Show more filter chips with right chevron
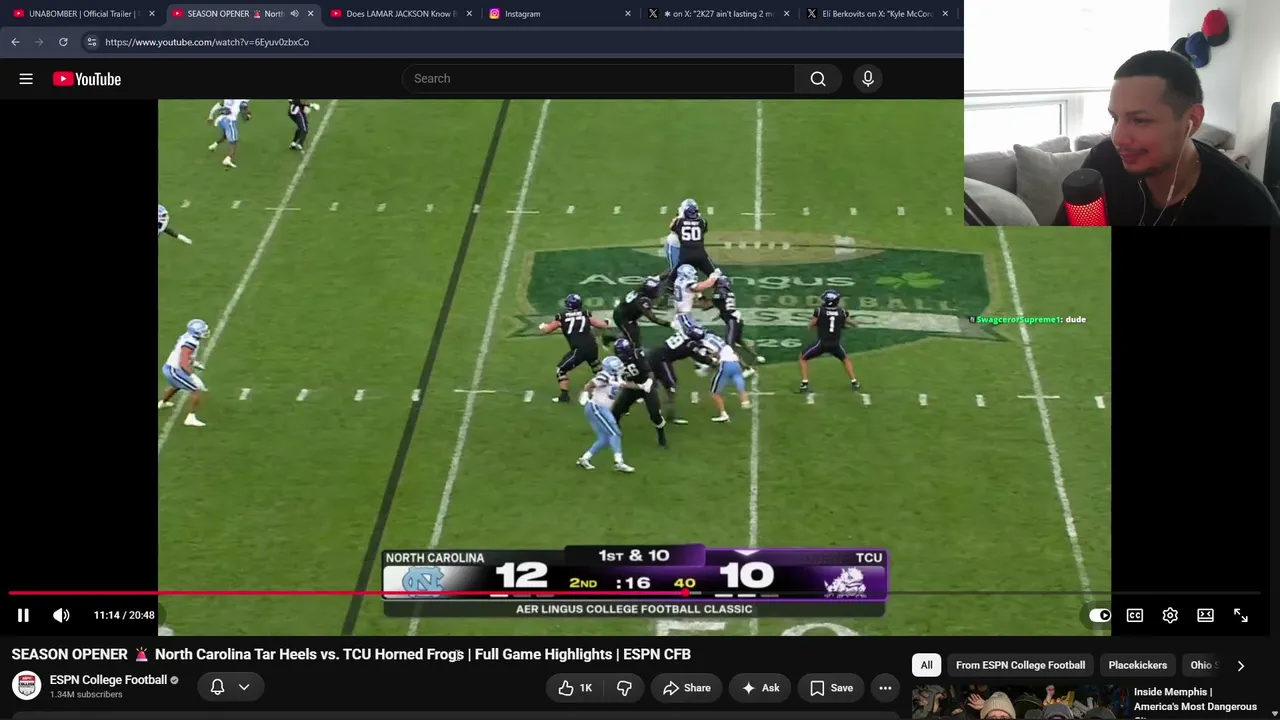 pos(1241,665)
